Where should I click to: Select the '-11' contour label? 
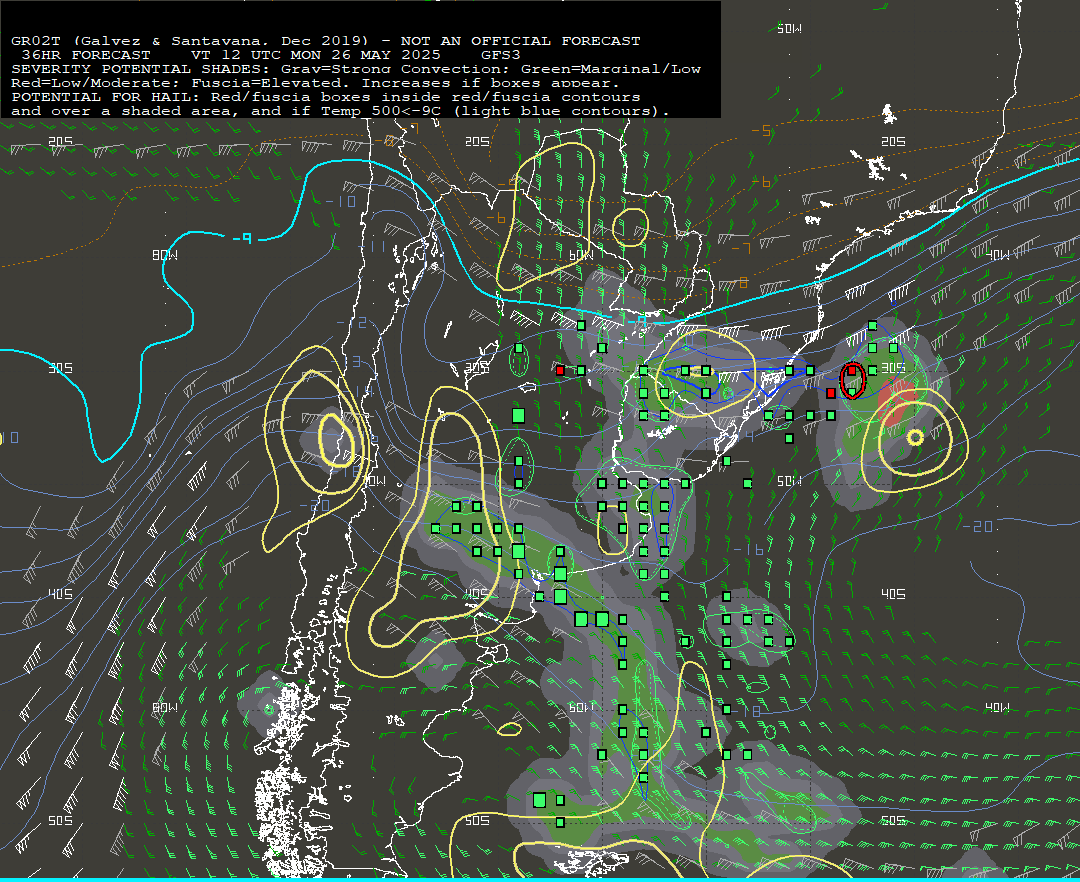pos(372,246)
